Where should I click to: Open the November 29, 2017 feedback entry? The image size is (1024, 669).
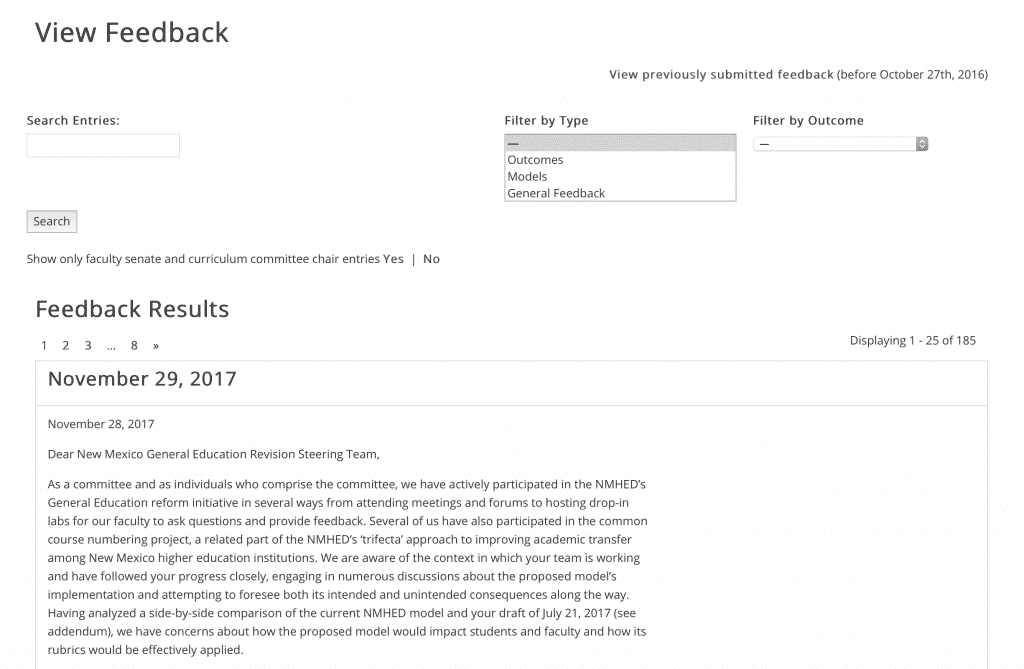pos(142,379)
